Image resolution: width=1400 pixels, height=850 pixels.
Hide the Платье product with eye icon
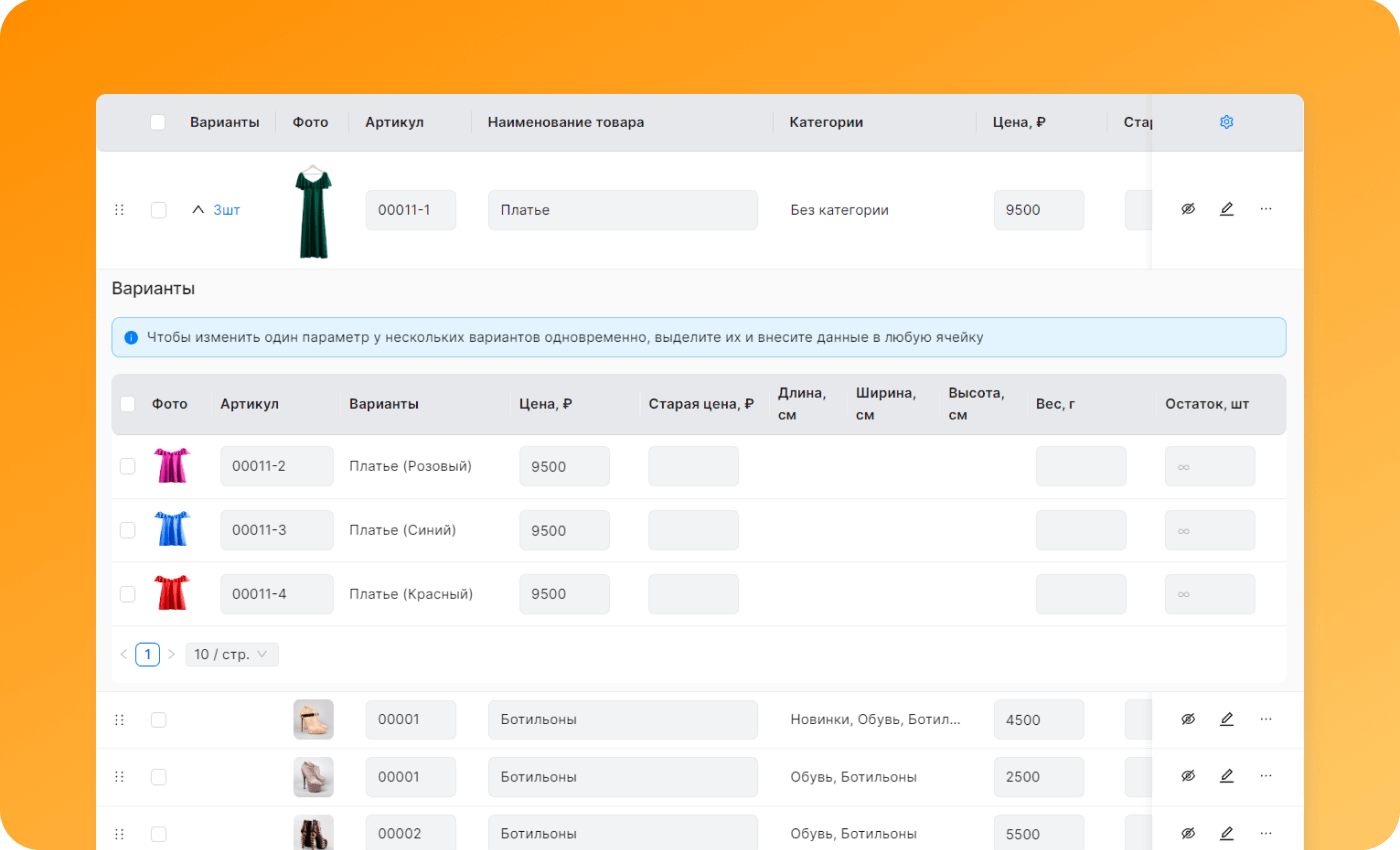(x=1188, y=209)
